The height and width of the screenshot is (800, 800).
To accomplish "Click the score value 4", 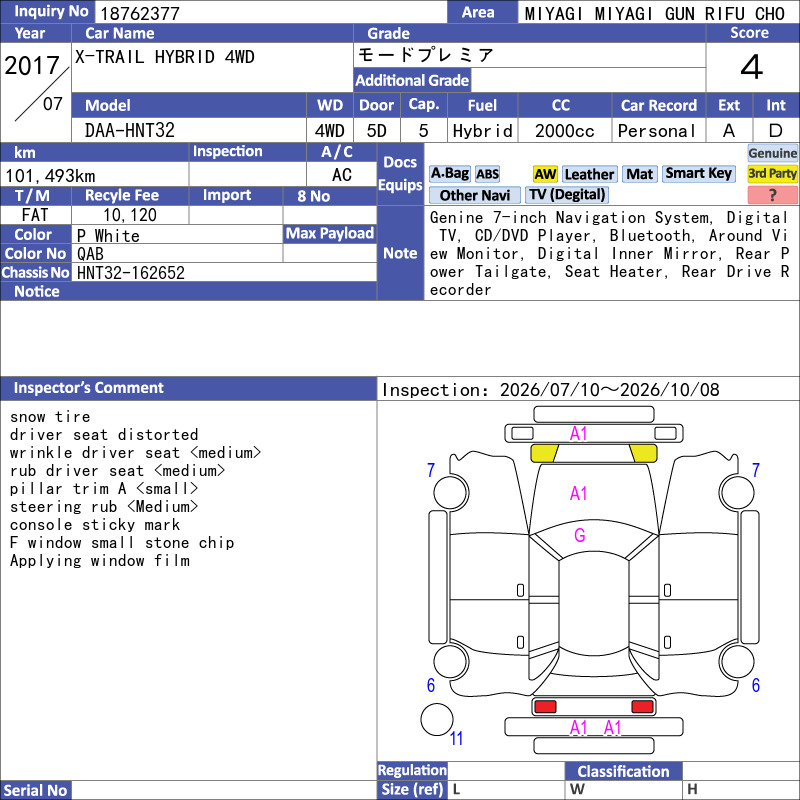I will 752,67.
